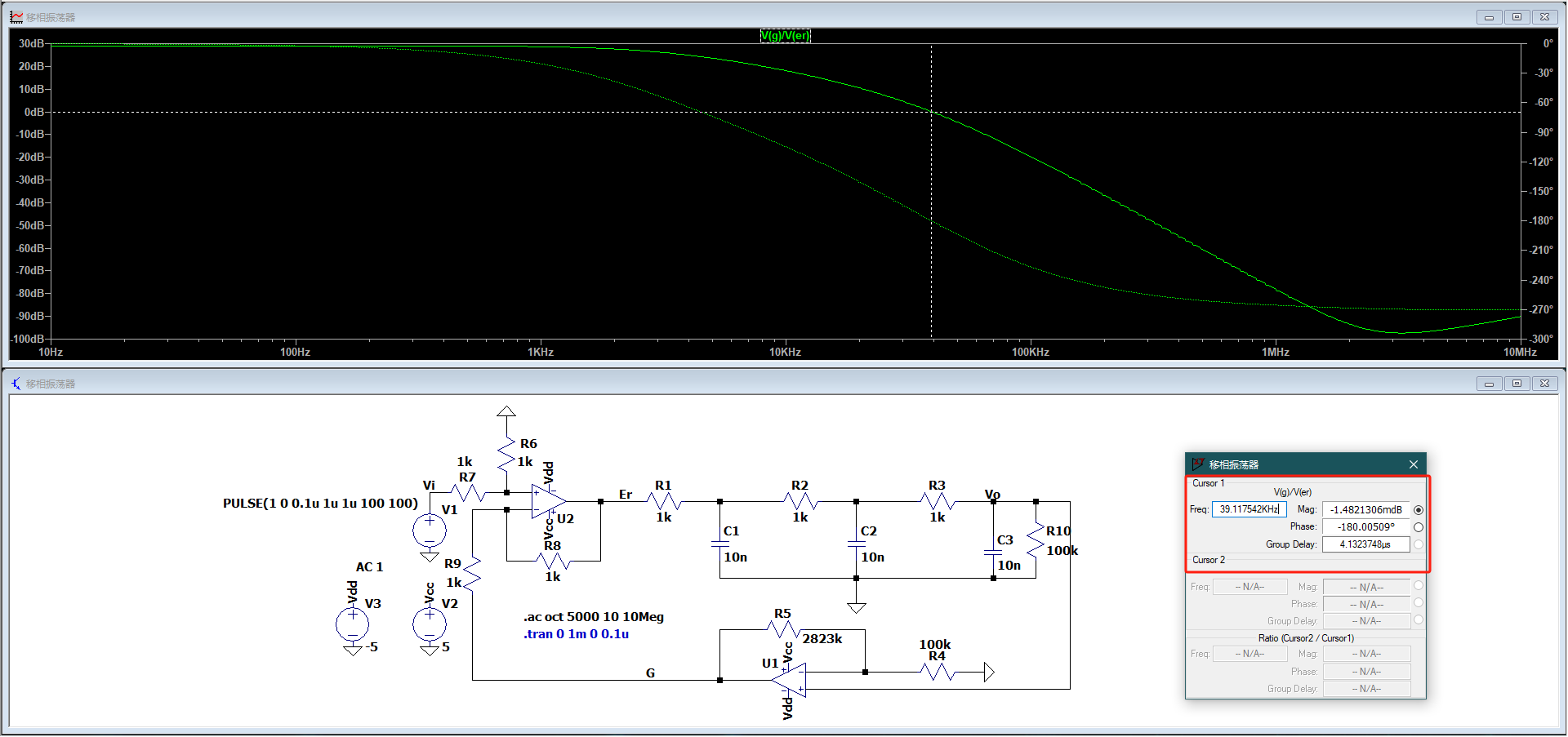Minimize the plot window
Viewport: 1568px width, 737px height.
[1490, 17]
